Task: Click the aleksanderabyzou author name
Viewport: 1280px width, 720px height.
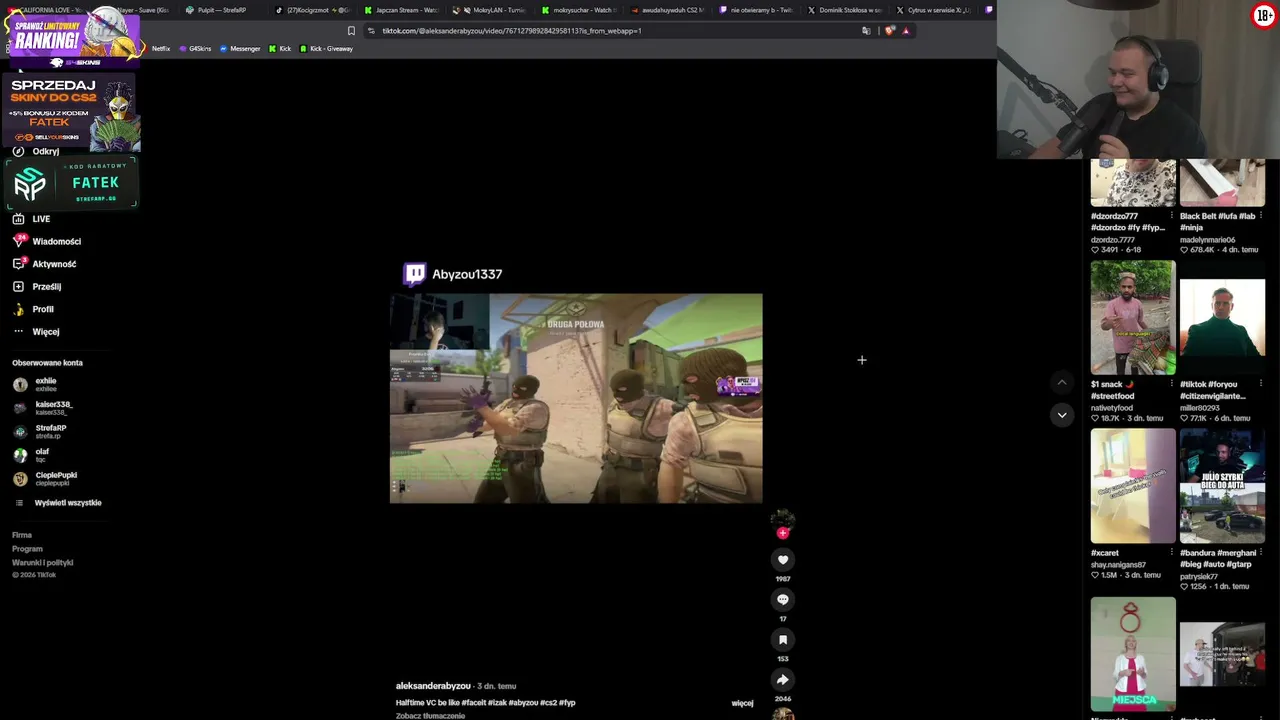Action: coord(433,686)
